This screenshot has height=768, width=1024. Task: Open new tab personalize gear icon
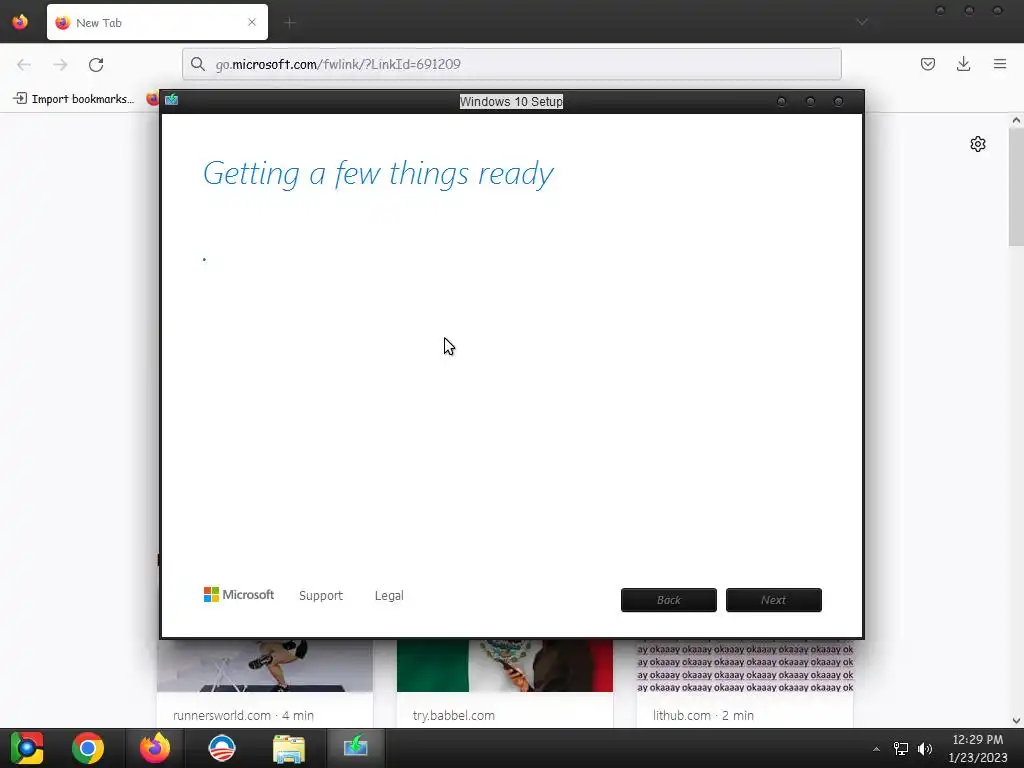[x=978, y=144]
